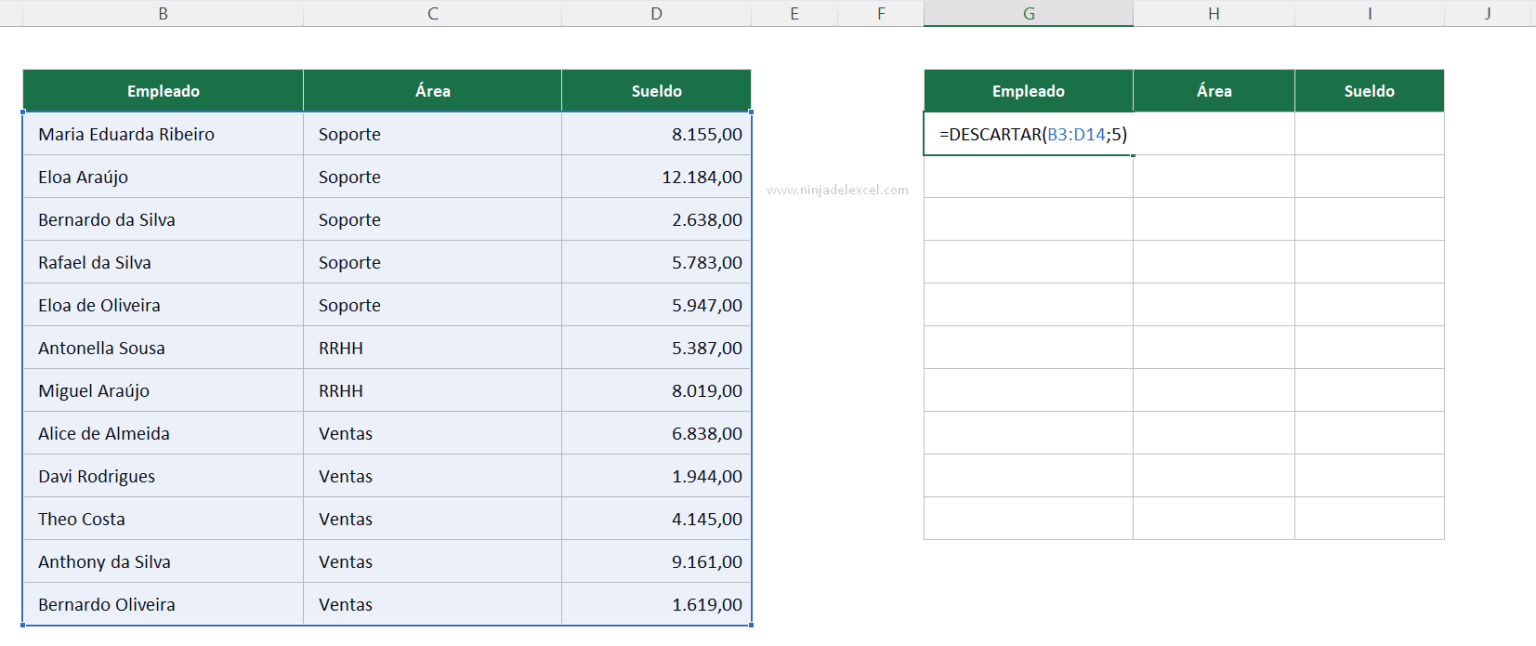Click the cell with Bernardo Oliveira
Viewport: 1536px width, 646px height.
[161, 604]
